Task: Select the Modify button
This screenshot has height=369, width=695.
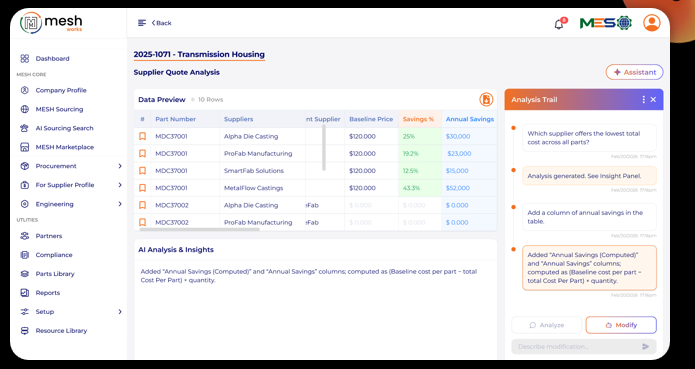Action: click(x=621, y=325)
